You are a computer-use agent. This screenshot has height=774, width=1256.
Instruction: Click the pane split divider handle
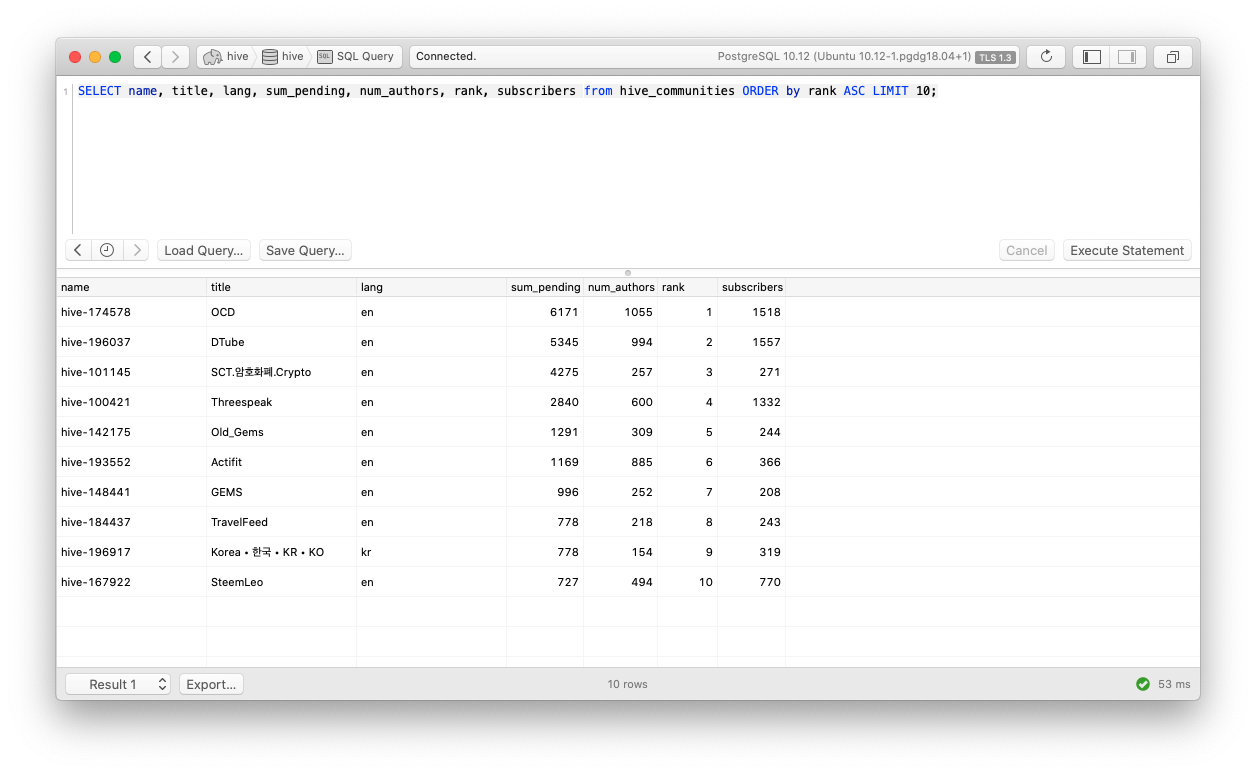(x=628, y=272)
